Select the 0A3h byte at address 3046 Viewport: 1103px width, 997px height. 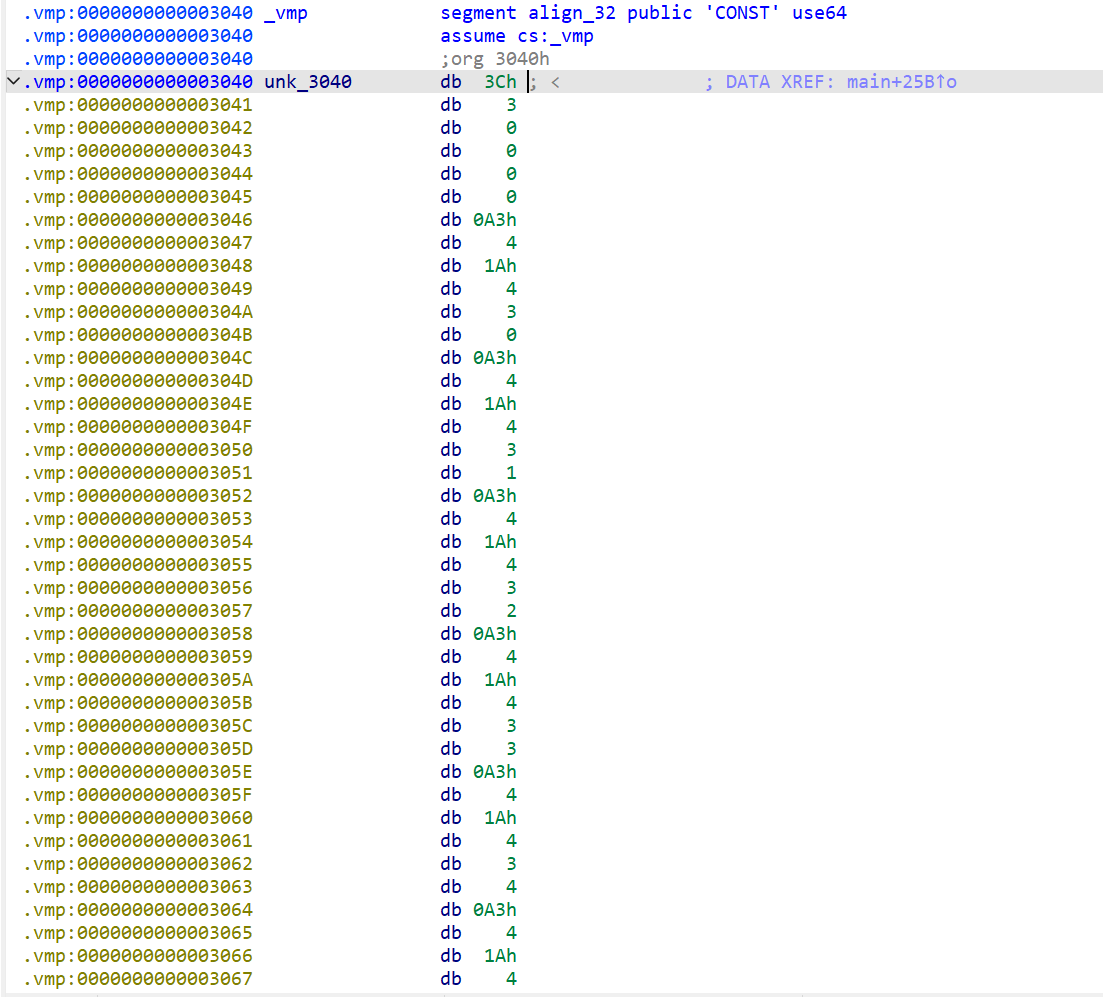pyautogui.click(x=495, y=220)
